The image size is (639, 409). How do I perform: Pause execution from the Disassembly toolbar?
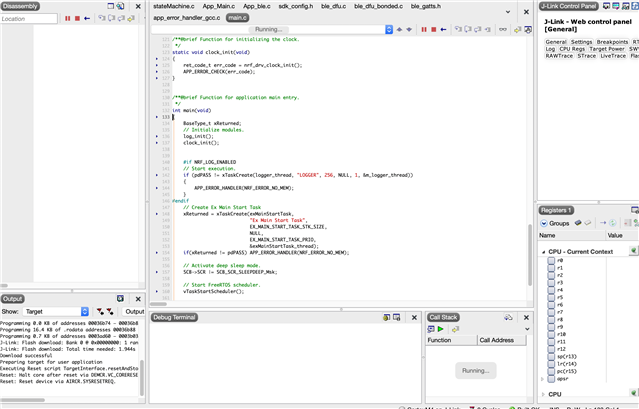pyautogui.click(x=68, y=19)
